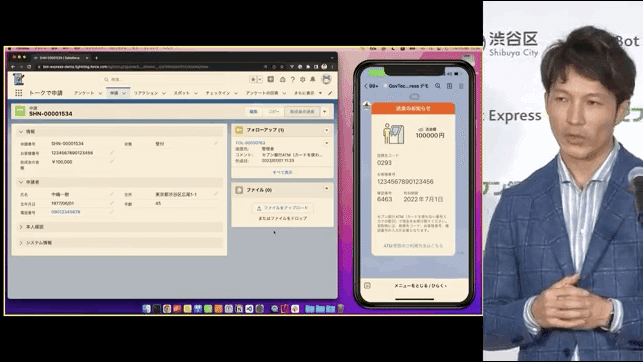Click the フォローアップ related list icon
Image resolution: width=643 pixels, height=362 pixels.
pyautogui.click(x=239, y=130)
